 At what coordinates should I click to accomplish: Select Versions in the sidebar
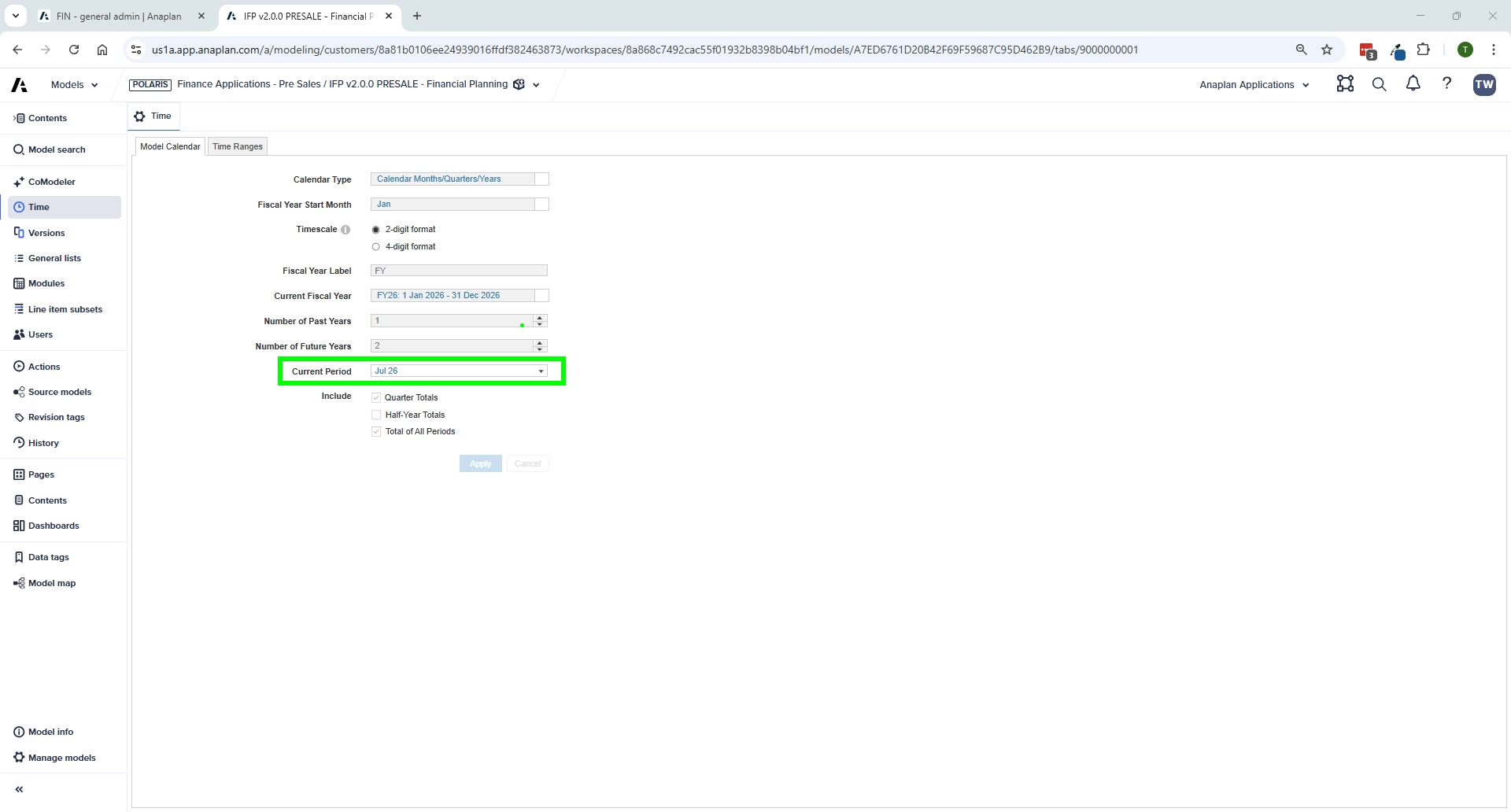[47, 233]
